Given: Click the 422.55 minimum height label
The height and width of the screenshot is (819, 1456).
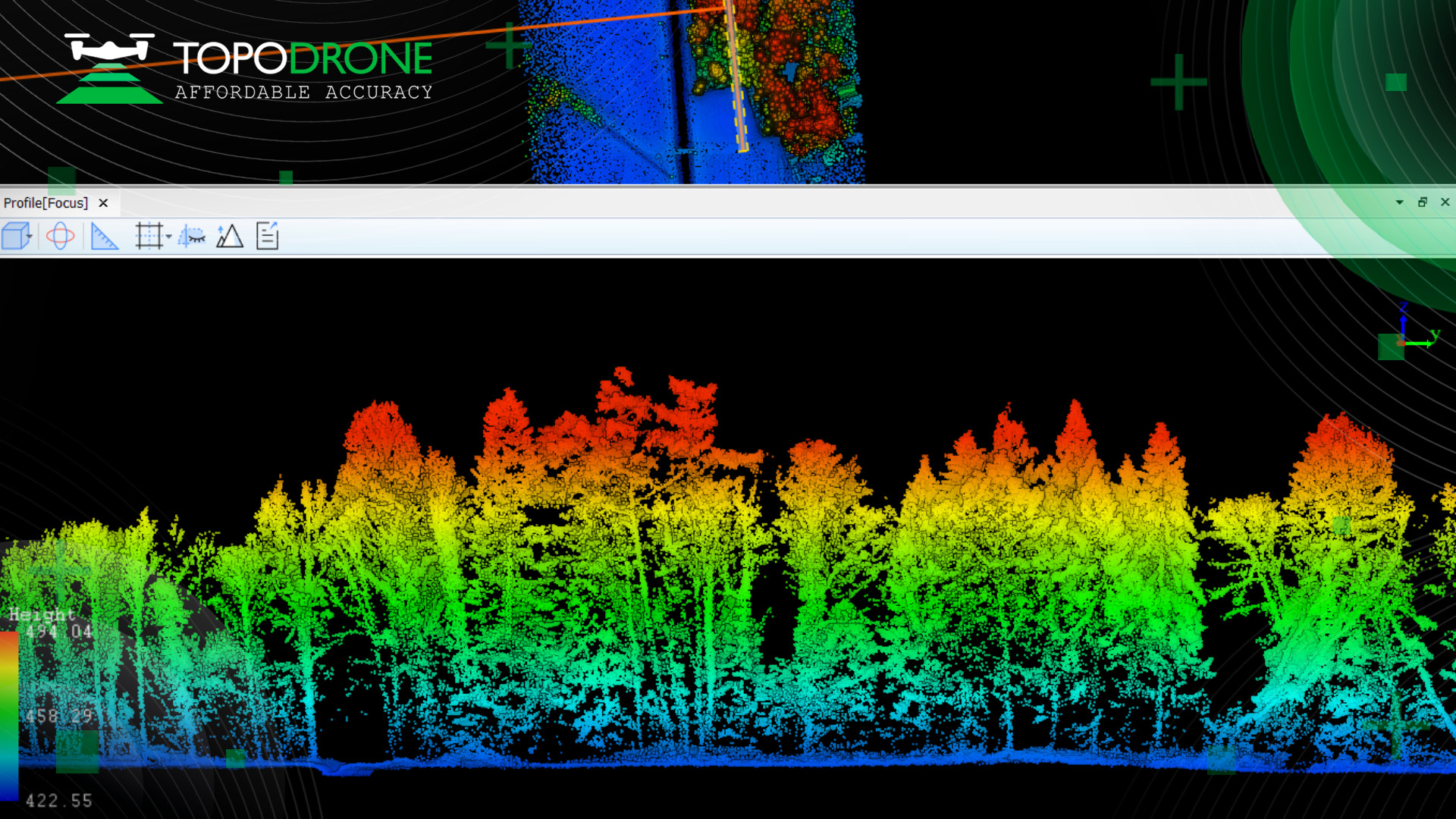Looking at the screenshot, I should 58,801.
